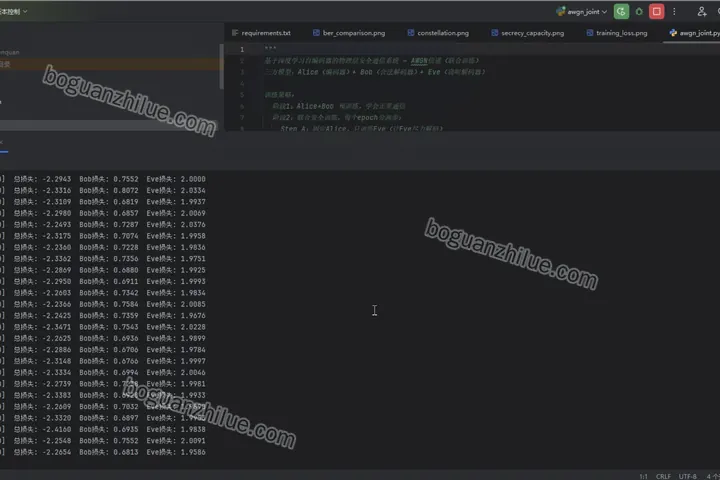
Task: Switch to the training_loss.png tab
Action: pyautogui.click(x=617, y=33)
